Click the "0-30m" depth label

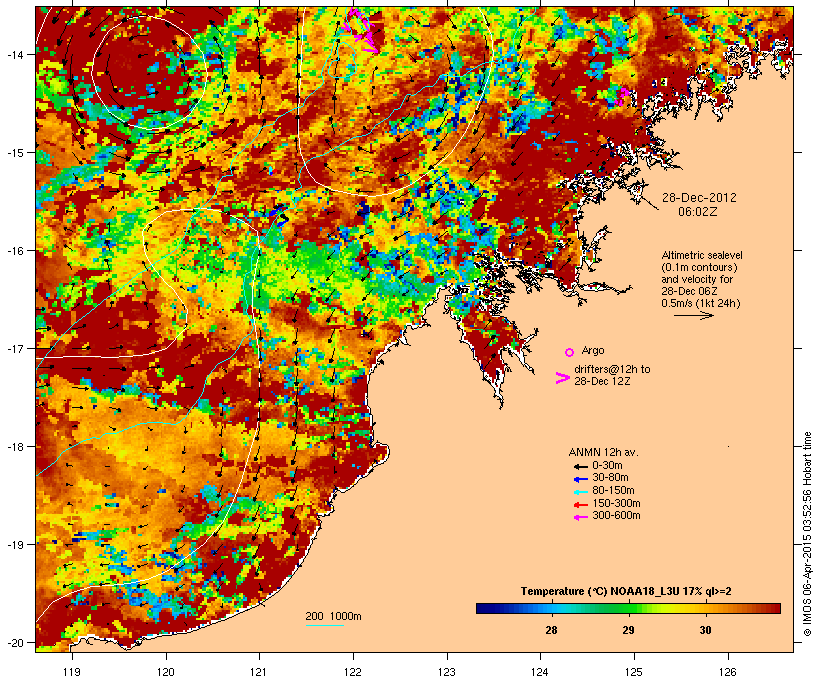pos(607,466)
